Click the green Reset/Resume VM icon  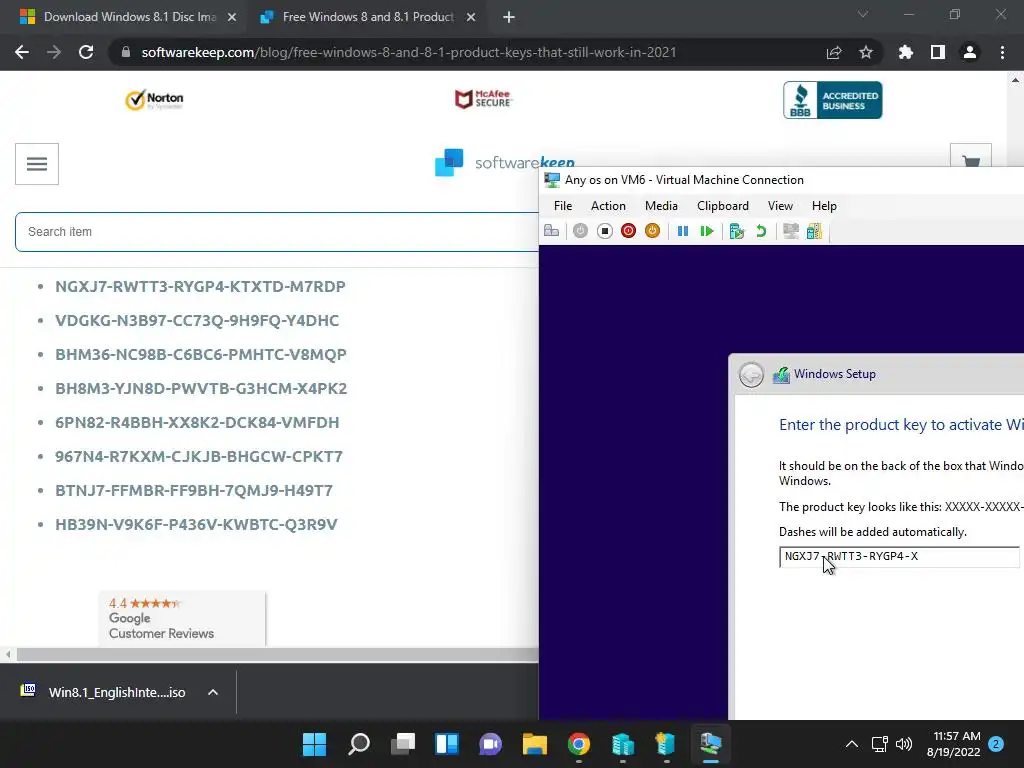(707, 231)
